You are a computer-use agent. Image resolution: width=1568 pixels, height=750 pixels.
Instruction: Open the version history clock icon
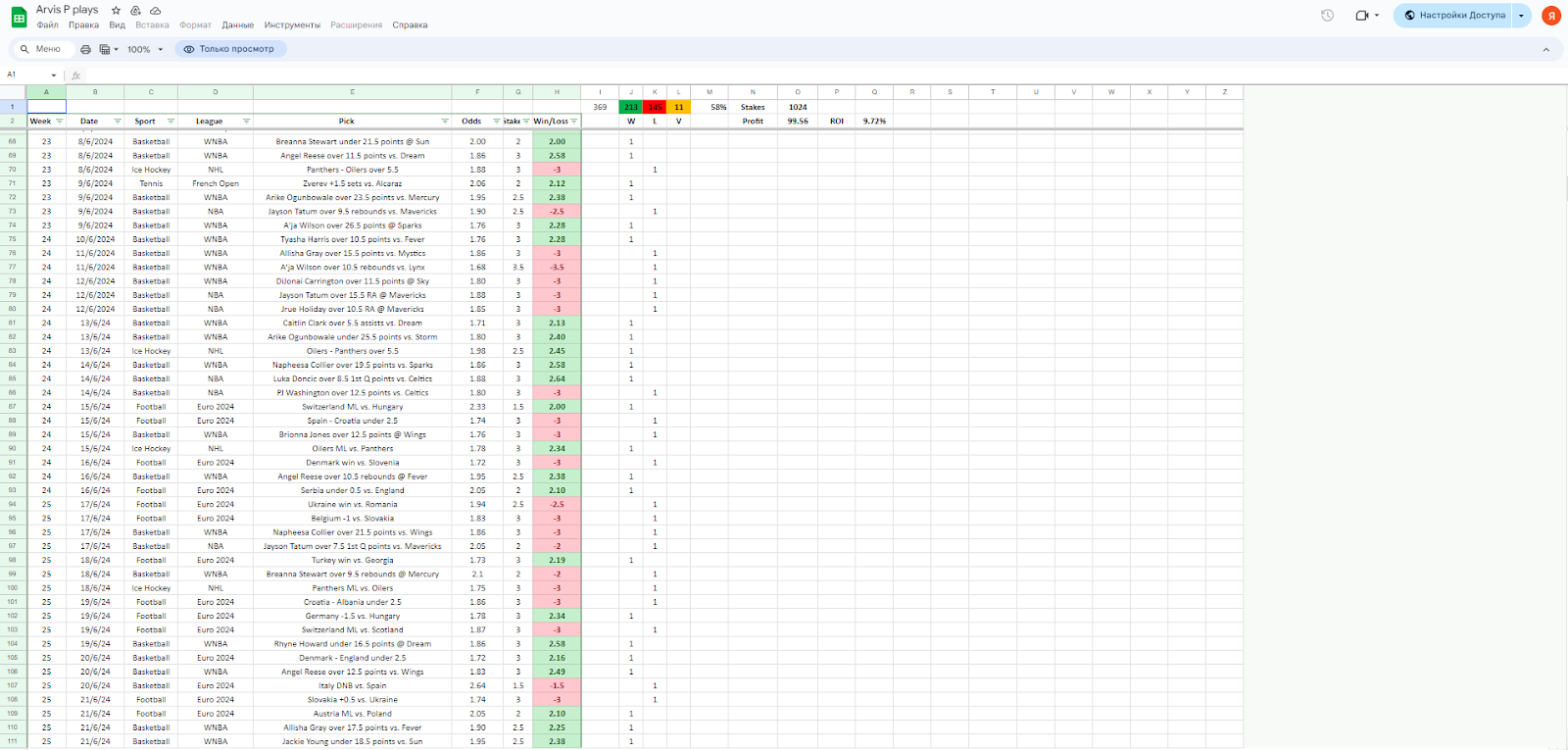pyautogui.click(x=1327, y=16)
